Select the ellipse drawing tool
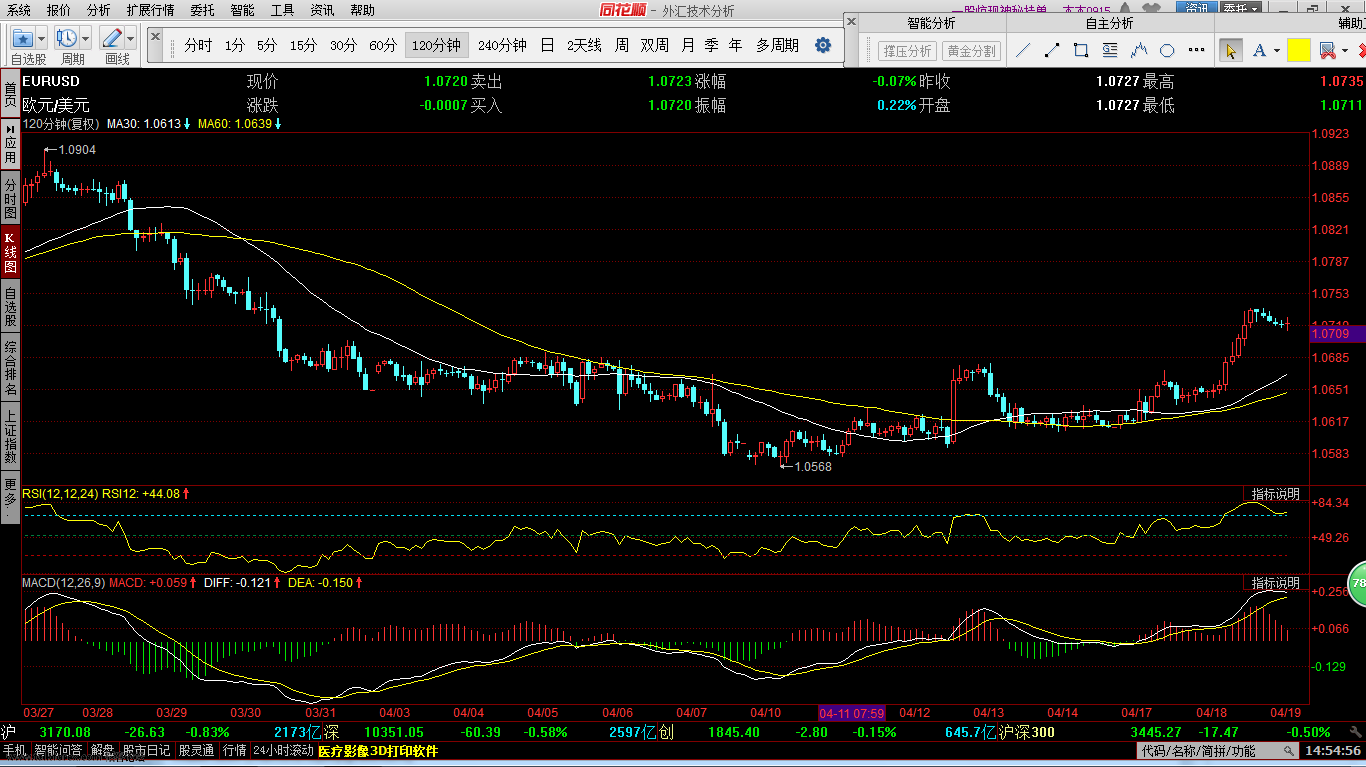Viewport: 1366px width, 767px height. pos(1167,50)
